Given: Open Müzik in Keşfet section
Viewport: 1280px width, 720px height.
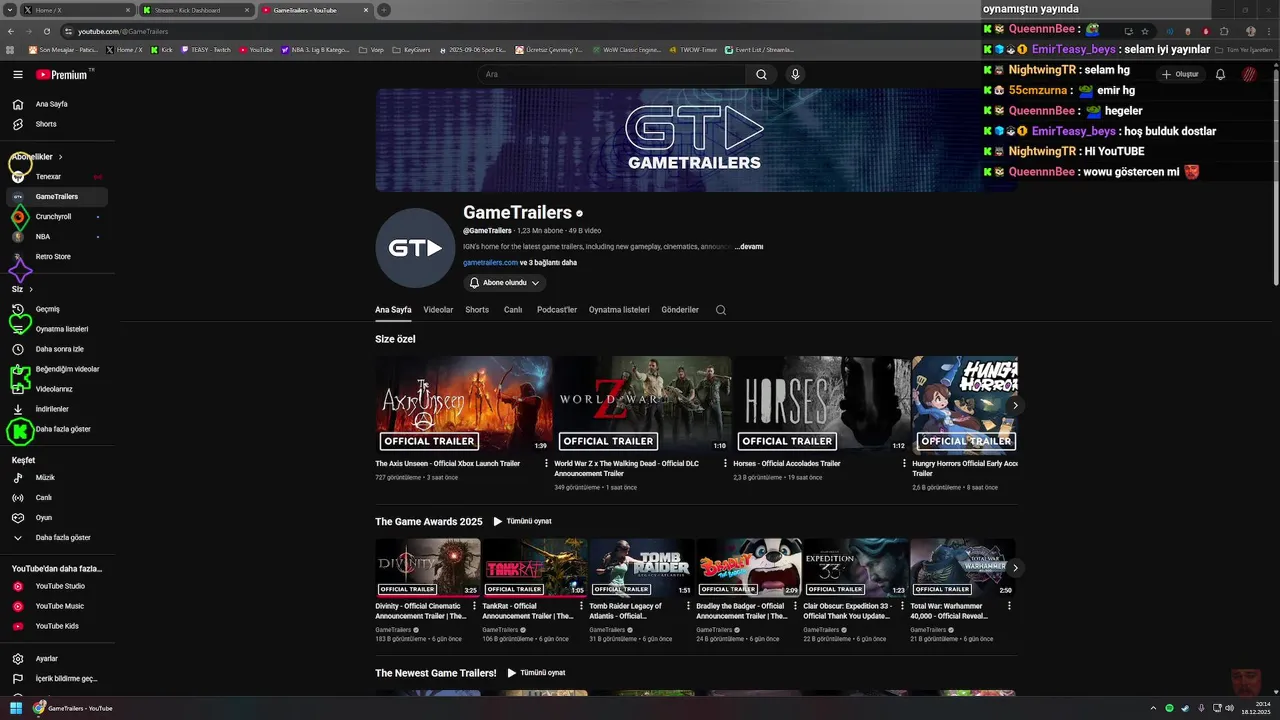Looking at the screenshot, I should [x=55, y=478].
